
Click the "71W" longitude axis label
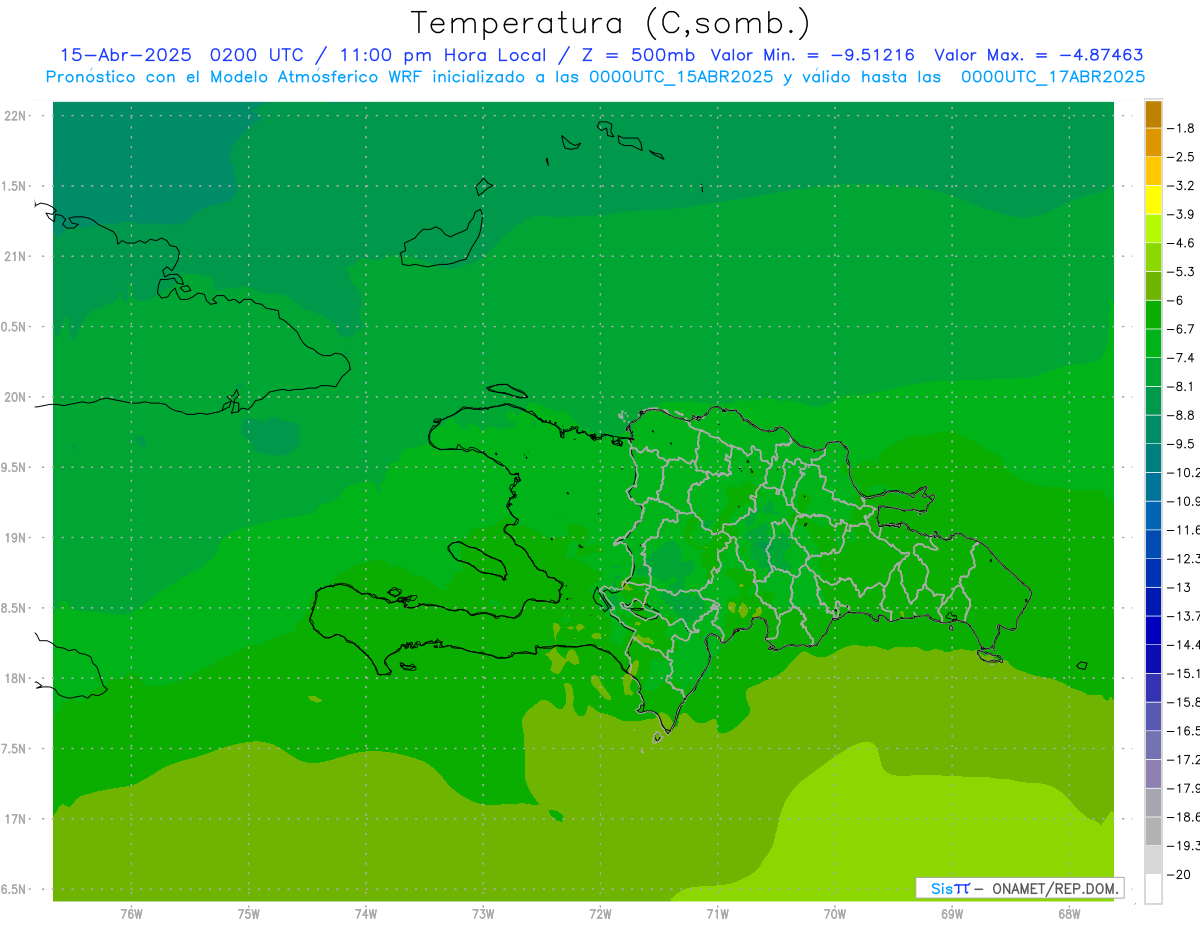[717, 914]
